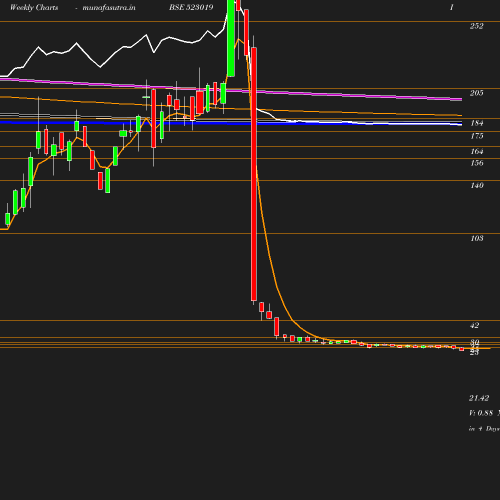Click the 175 price level label
This screenshot has width=500, height=500.
(x=477, y=136)
